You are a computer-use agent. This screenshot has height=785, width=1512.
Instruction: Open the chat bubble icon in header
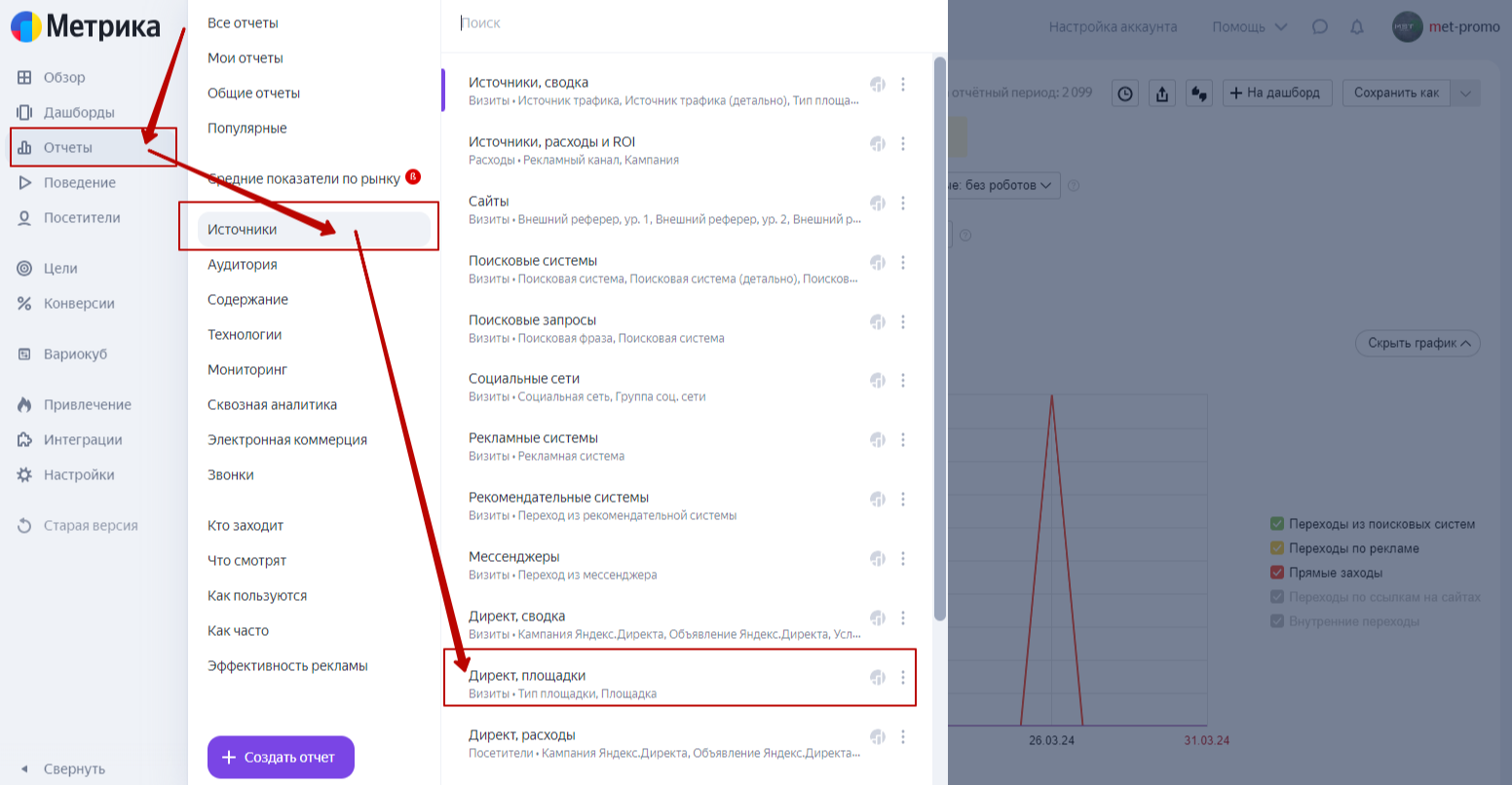1320,27
